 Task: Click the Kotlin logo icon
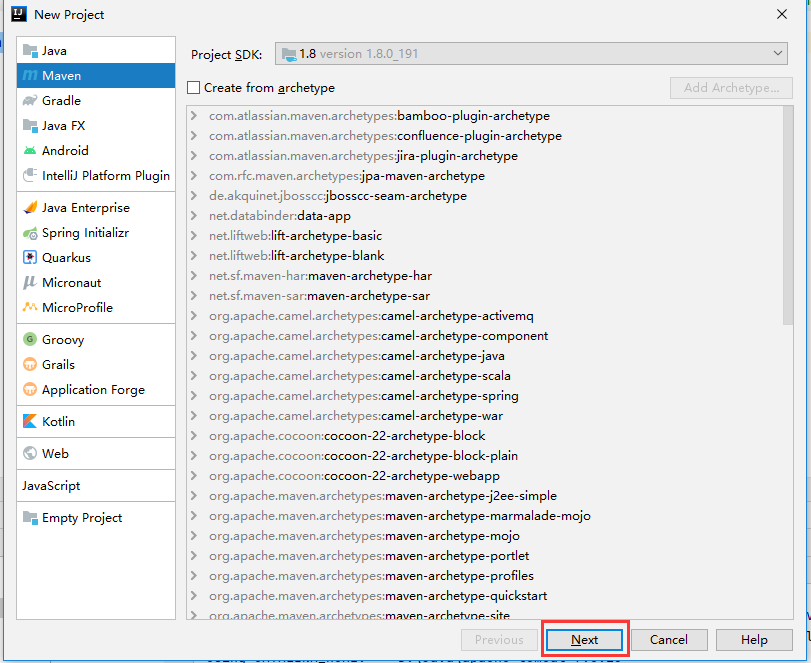[x=30, y=421]
